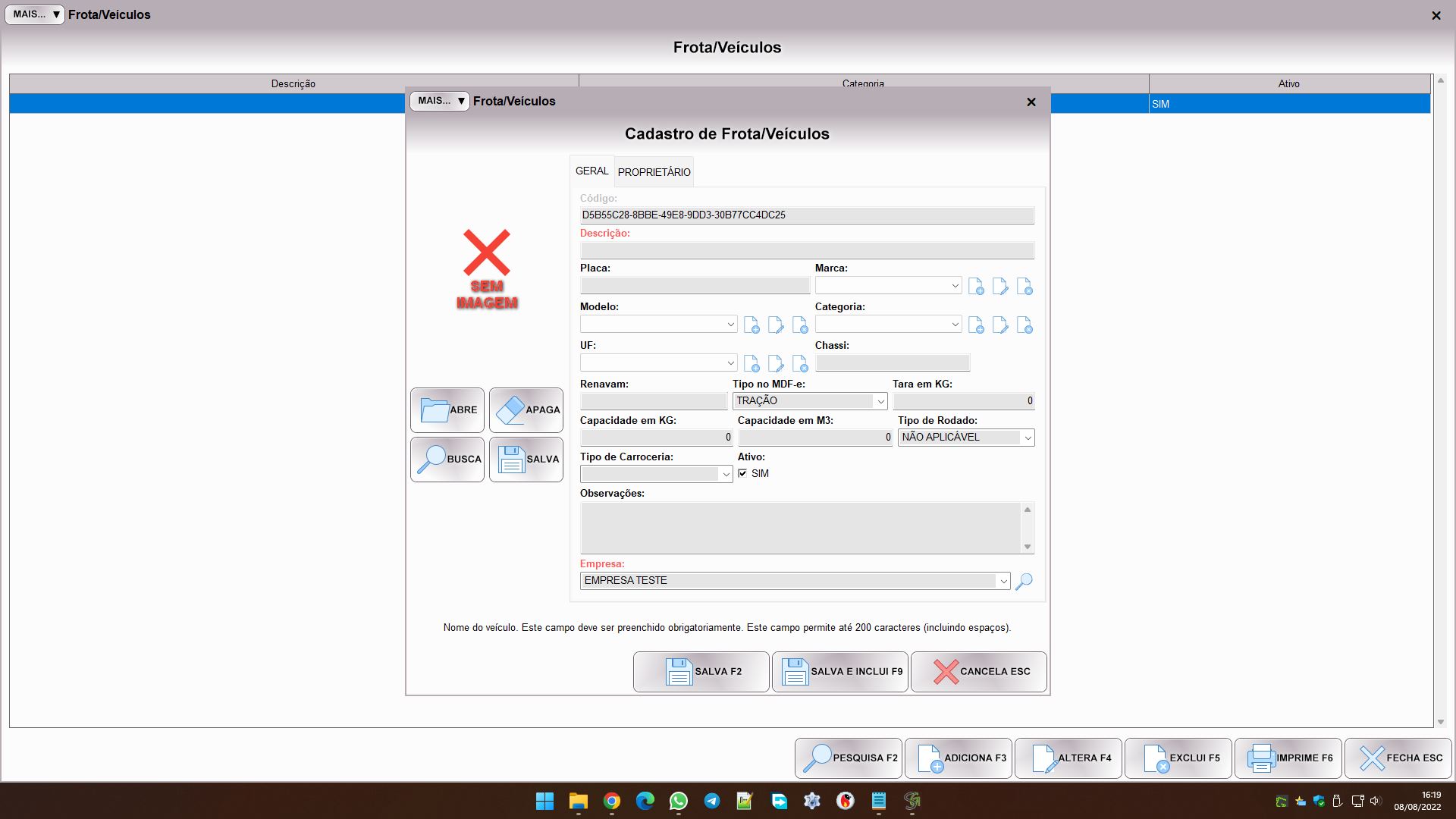The width and height of the screenshot is (1456, 819).
Task: Click the Empresa search magnifier icon
Action: coord(1024,582)
